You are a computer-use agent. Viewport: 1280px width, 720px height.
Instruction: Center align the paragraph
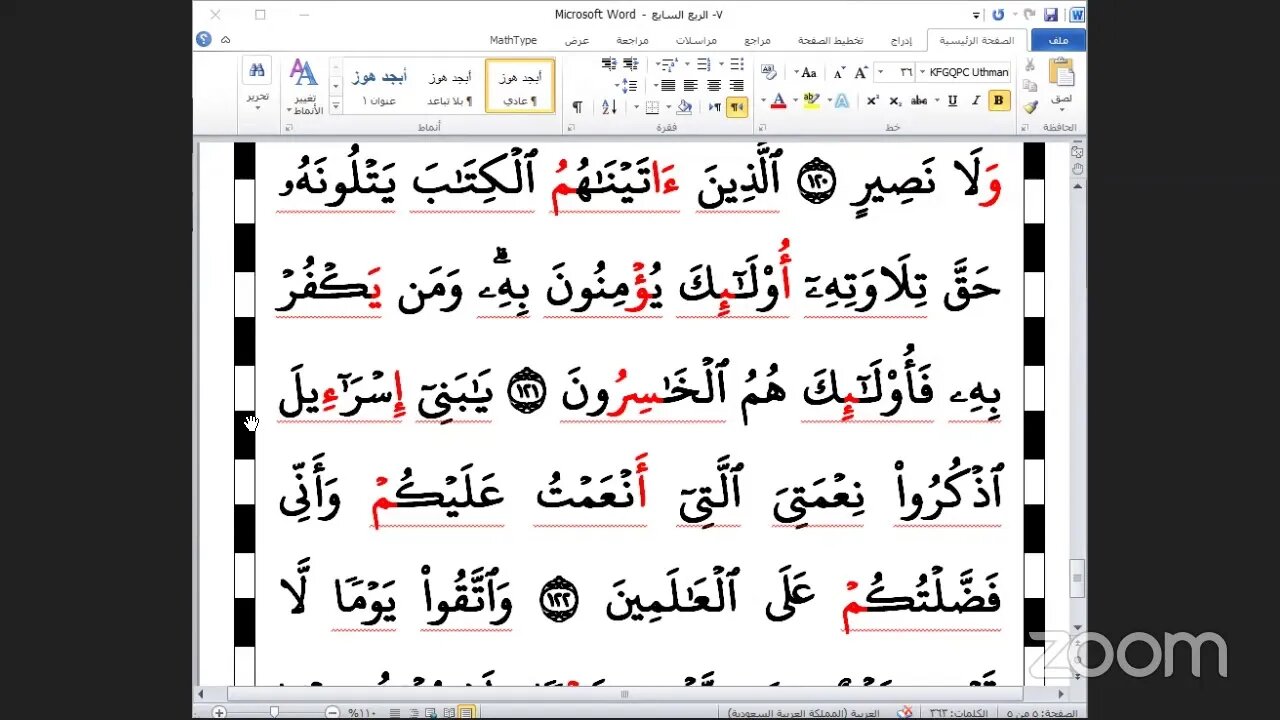[714, 85]
